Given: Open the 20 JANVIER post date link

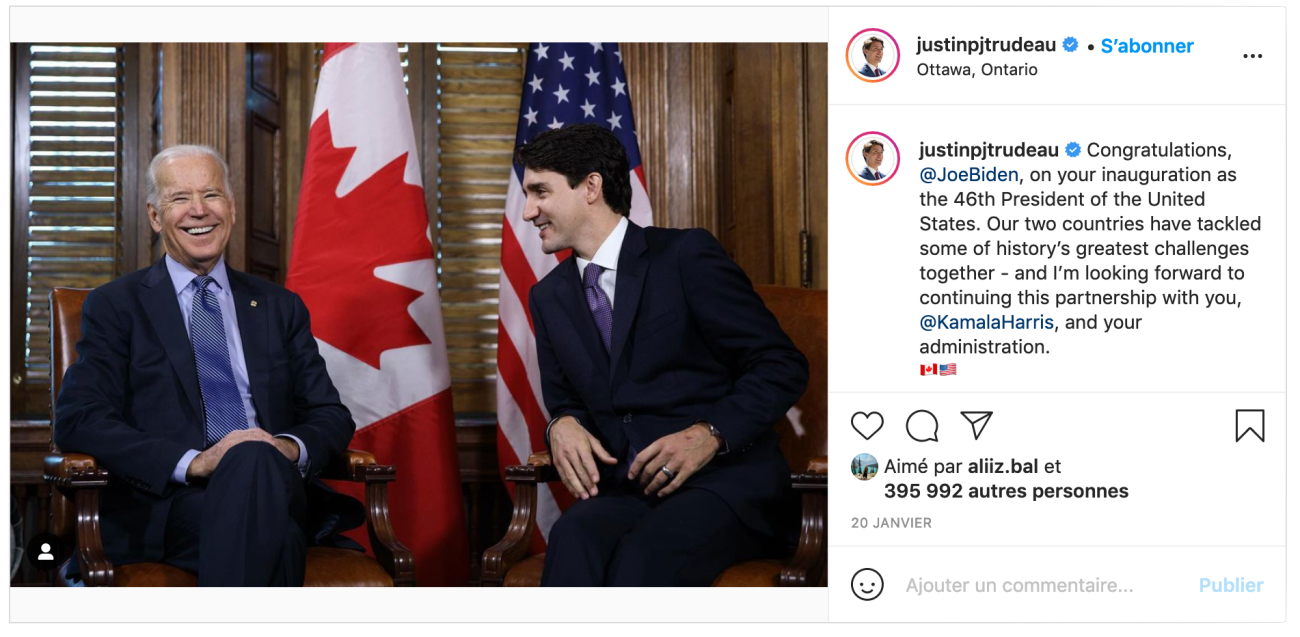Looking at the screenshot, I should click(891, 523).
